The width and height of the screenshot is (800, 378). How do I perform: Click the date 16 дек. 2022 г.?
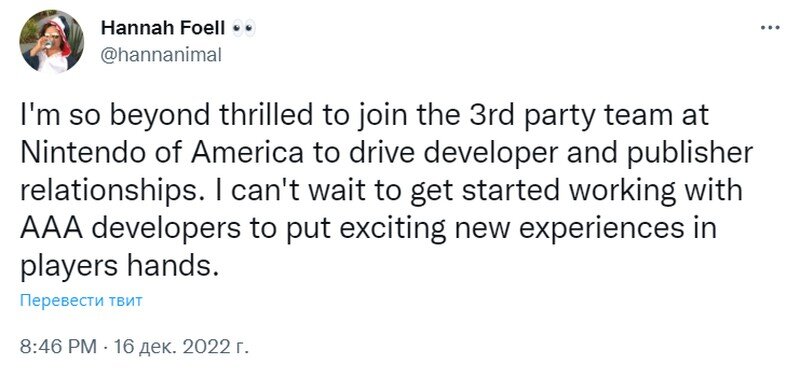tap(182, 347)
